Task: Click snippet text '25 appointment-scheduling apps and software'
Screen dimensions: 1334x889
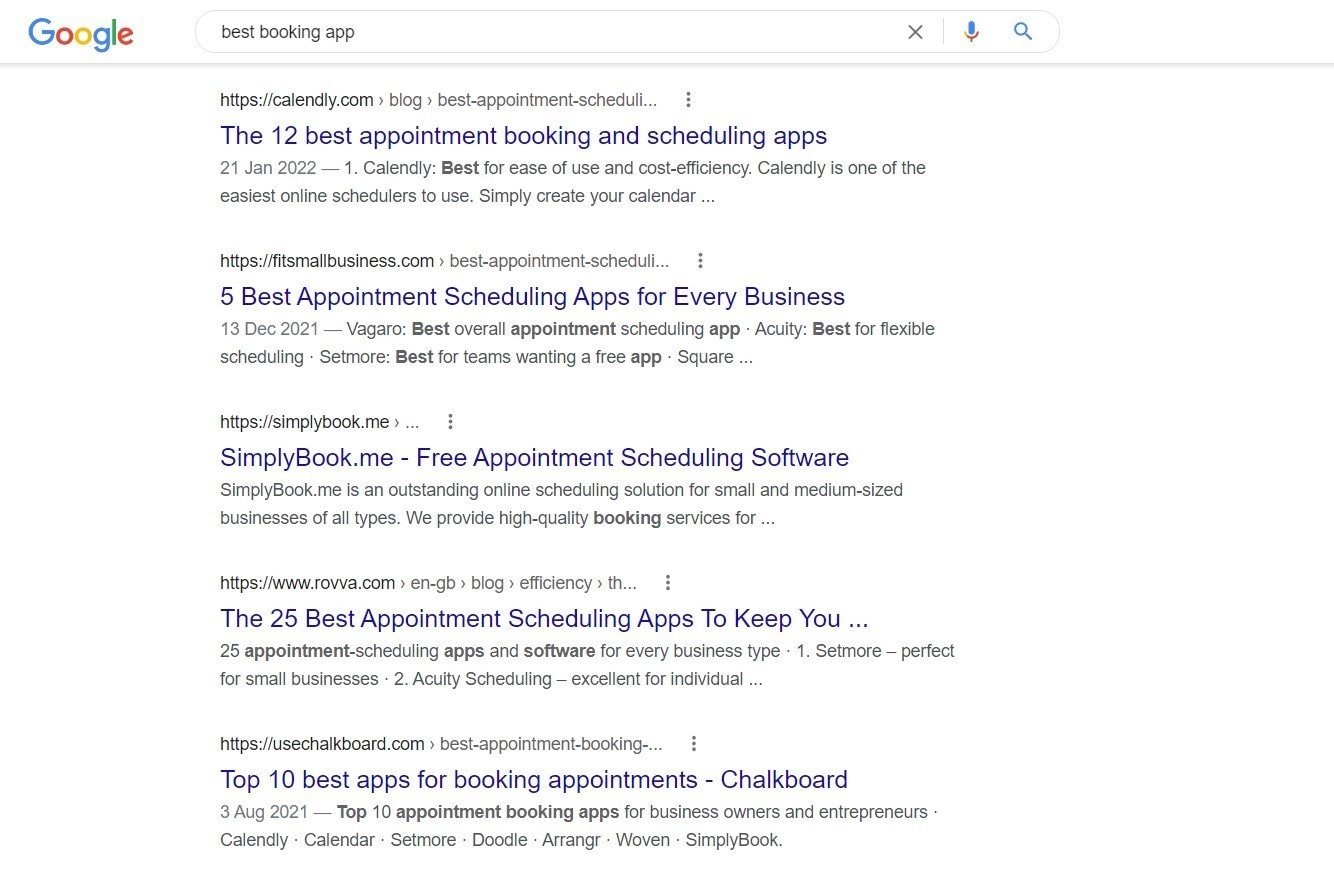Action: [408, 651]
